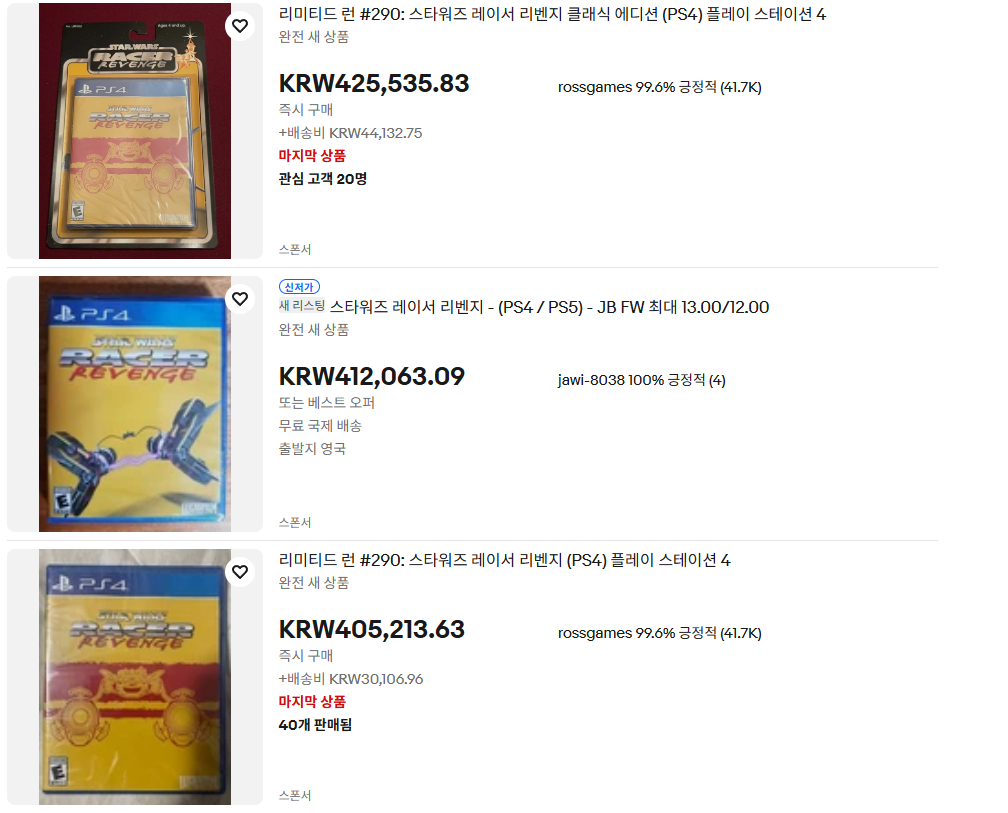Click price KRW412,063.09
Viewport: 1008px width, 813px height.
(x=372, y=377)
